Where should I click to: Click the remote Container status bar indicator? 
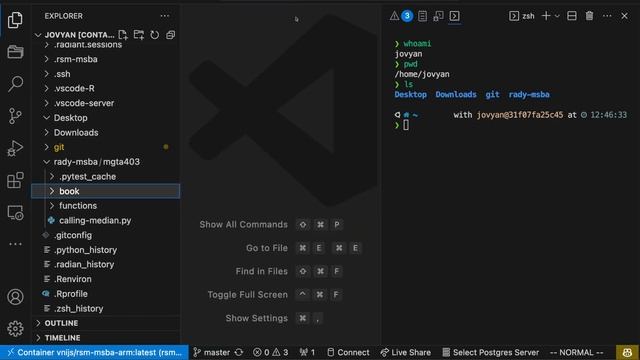click(94, 352)
